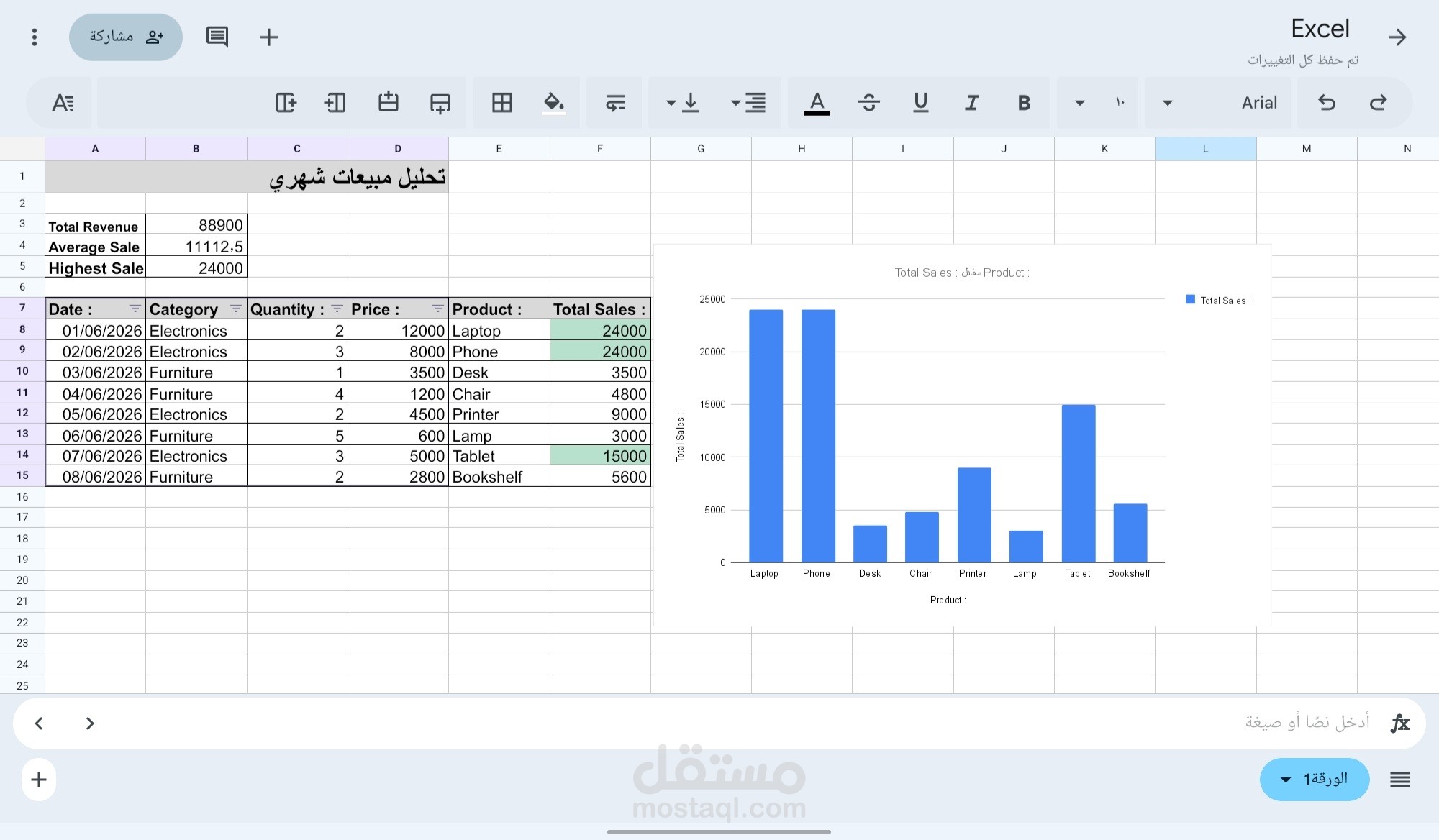
Task: Open the Quantity column filter
Action: 337,309
